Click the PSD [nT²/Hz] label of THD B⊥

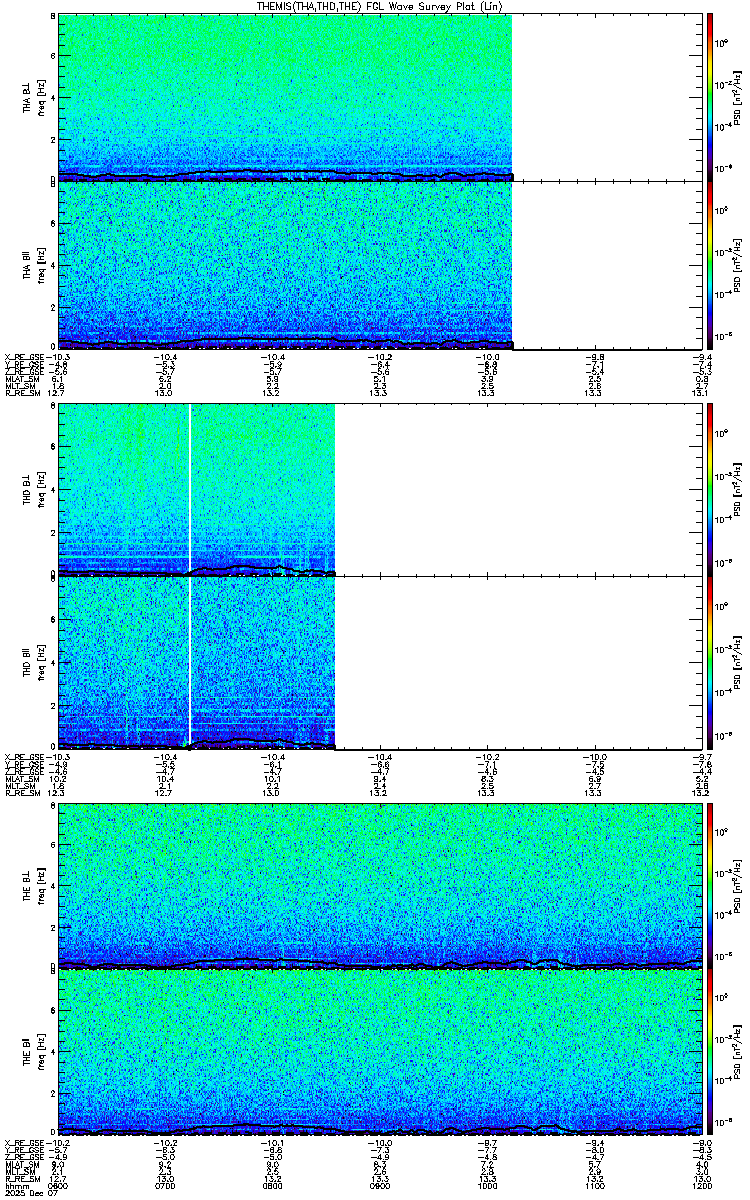tap(740, 489)
